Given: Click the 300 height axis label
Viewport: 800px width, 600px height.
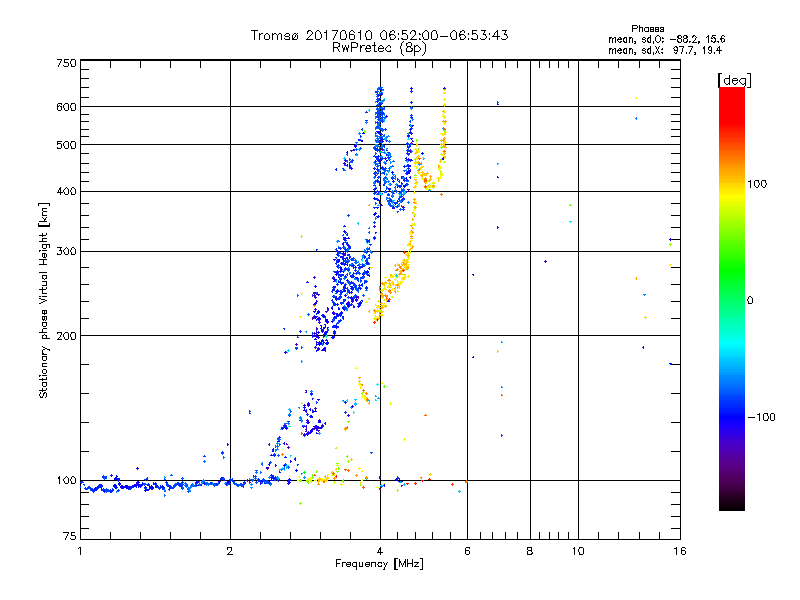Looking at the screenshot, I should coord(66,252).
